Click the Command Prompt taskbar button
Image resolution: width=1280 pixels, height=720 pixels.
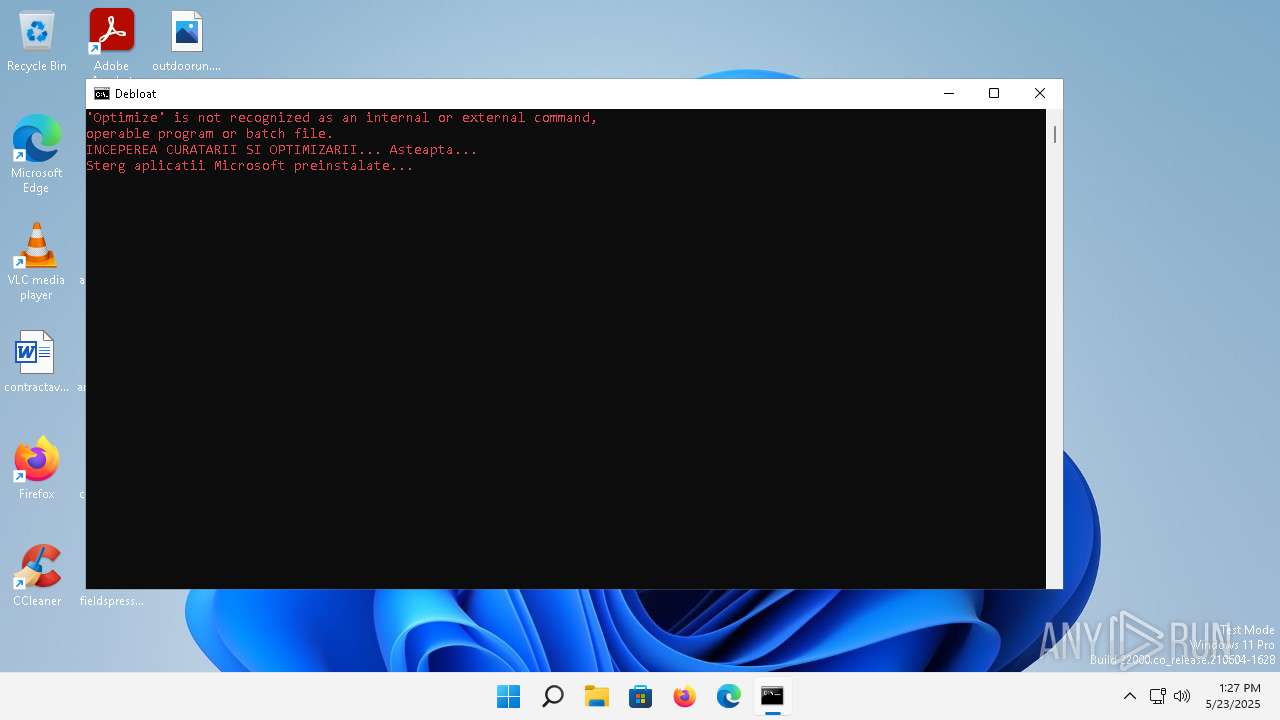773,696
